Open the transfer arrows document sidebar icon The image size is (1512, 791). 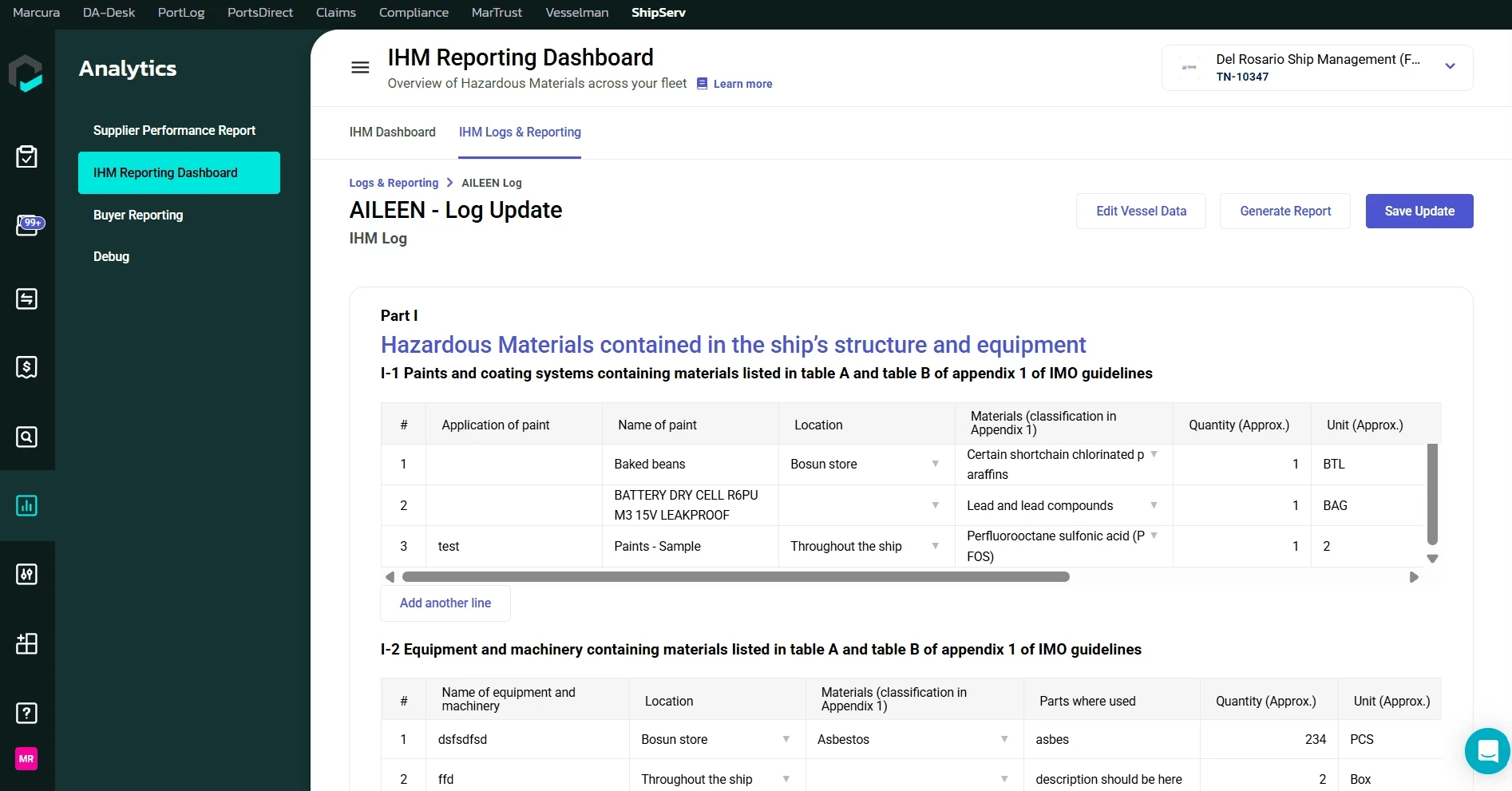pos(26,299)
